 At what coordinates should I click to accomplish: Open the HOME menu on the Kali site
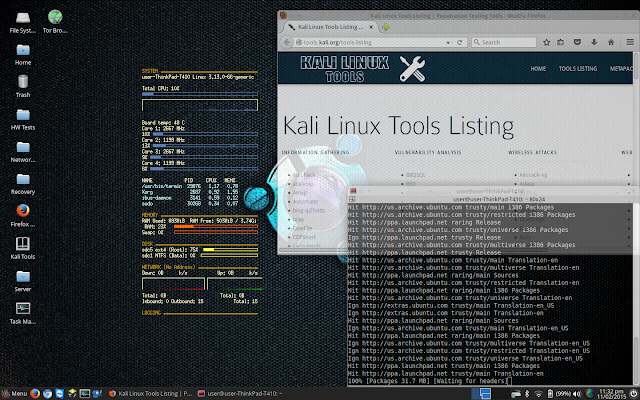click(538, 69)
